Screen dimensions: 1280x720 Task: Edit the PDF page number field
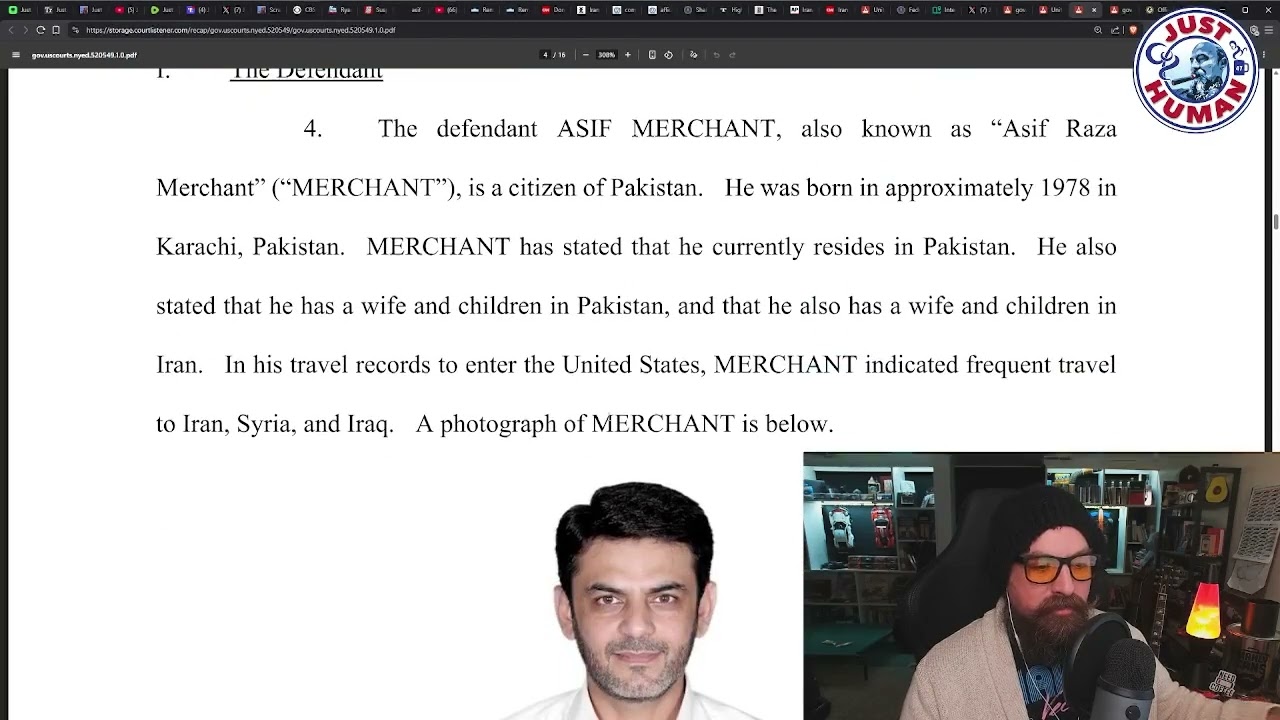545,55
